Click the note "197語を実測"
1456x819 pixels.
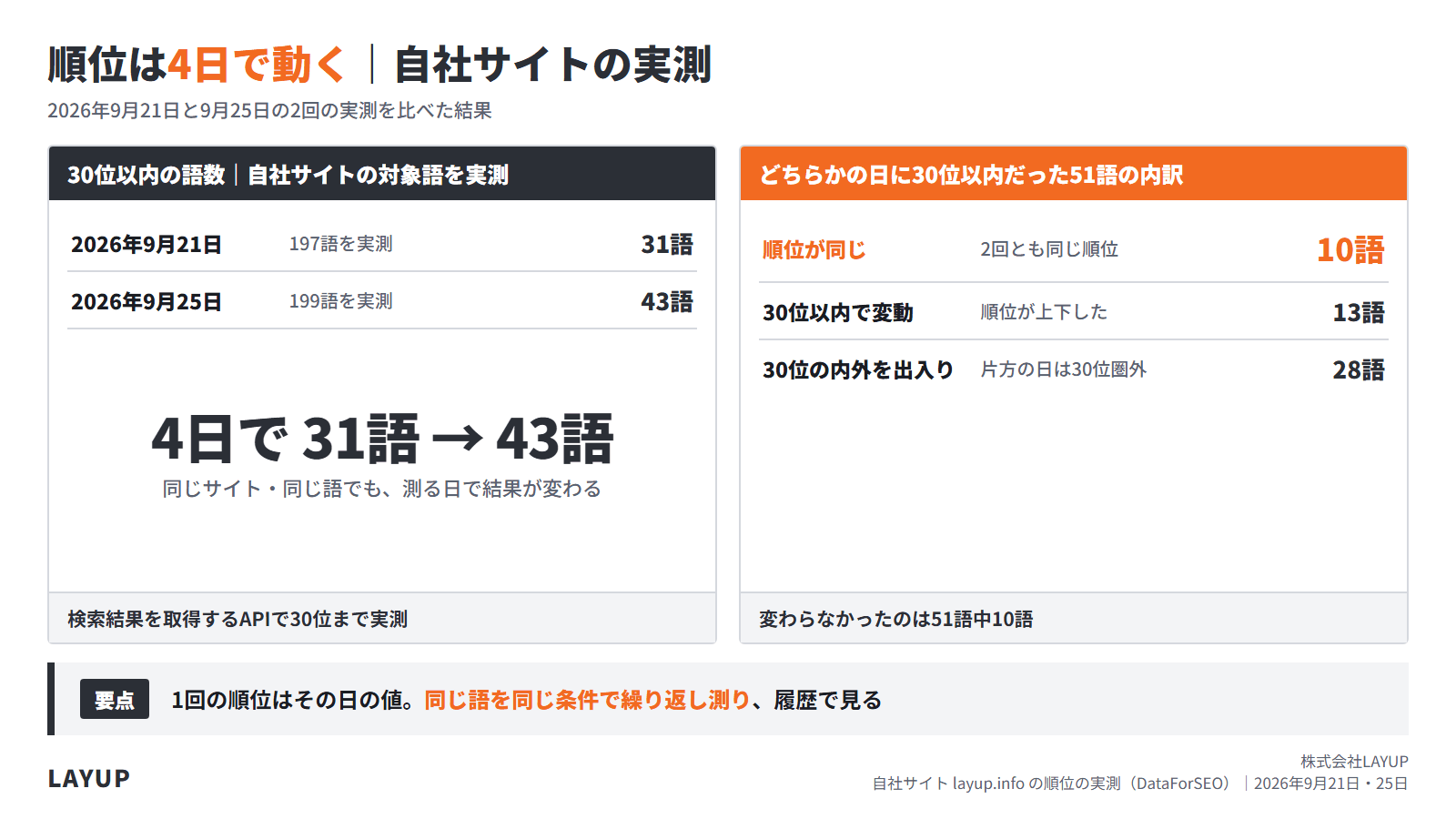(x=340, y=244)
